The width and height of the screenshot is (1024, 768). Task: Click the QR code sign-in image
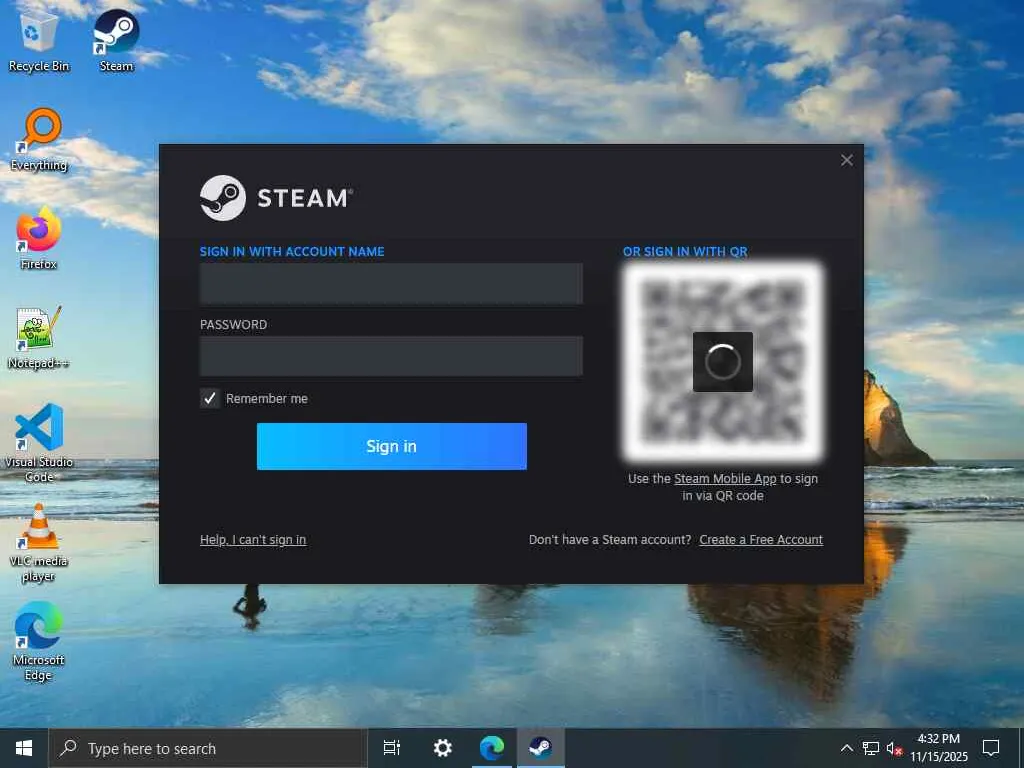tap(723, 362)
